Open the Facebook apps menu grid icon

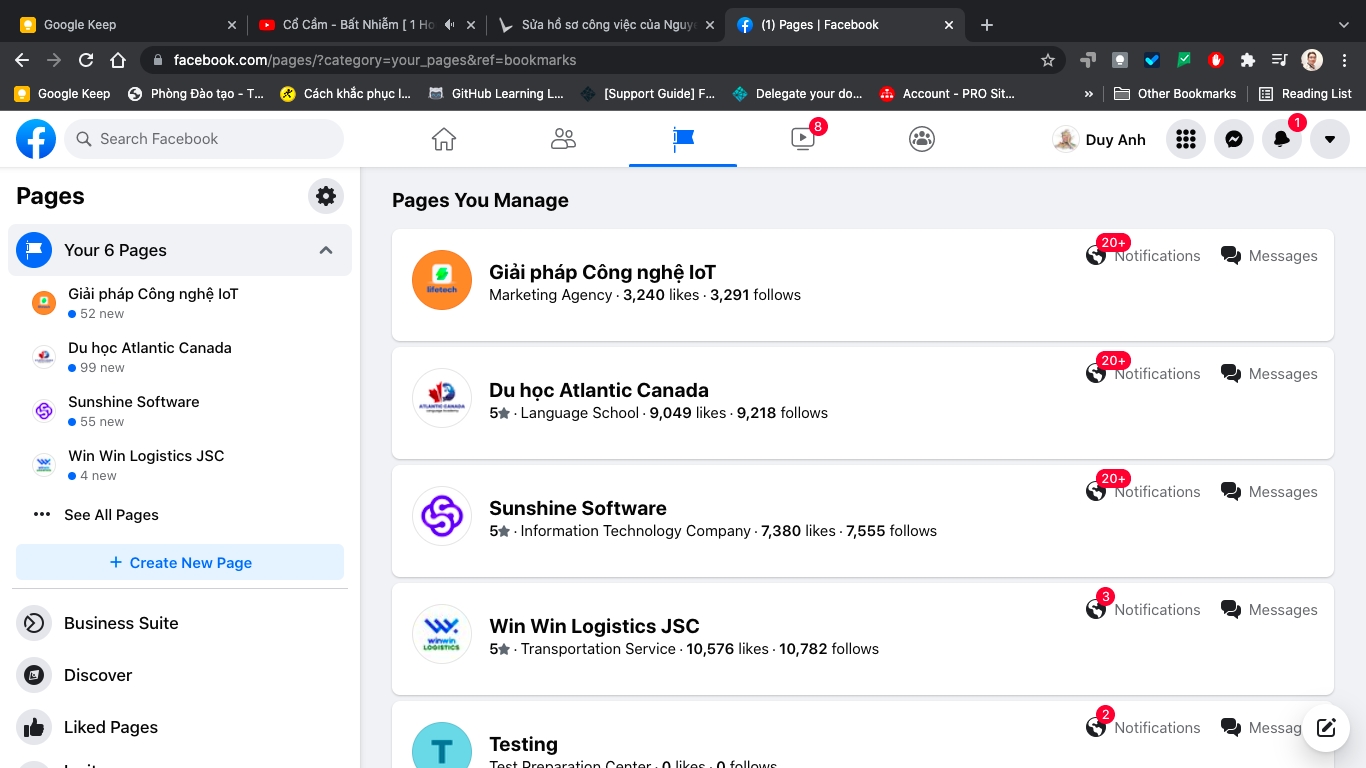coord(1186,140)
